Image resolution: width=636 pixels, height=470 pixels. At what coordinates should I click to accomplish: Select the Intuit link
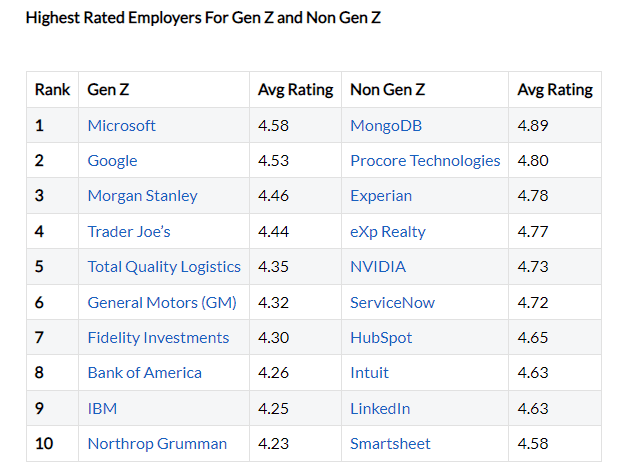click(x=370, y=373)
